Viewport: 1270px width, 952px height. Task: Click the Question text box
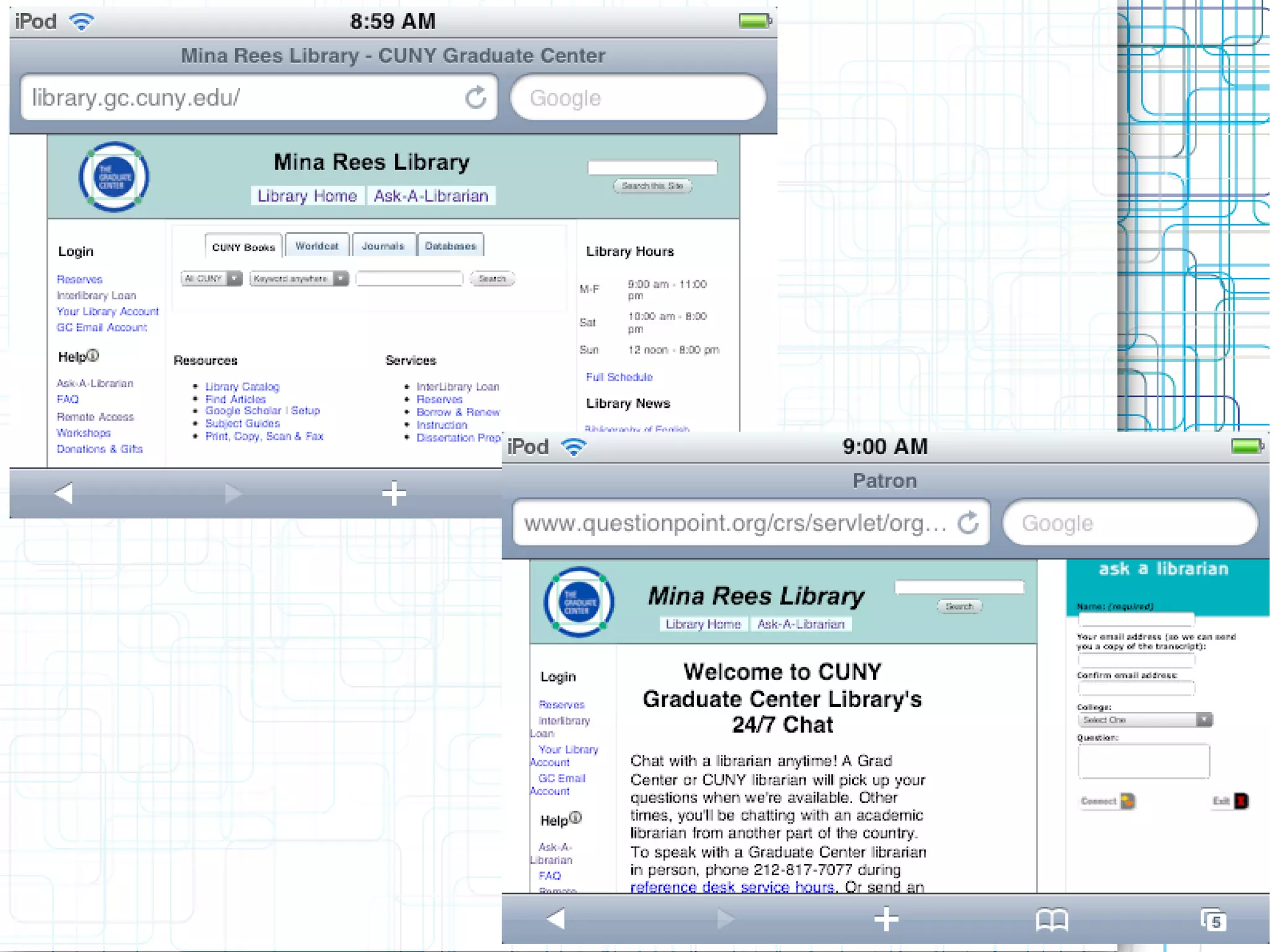pyautogui.click(x=1143, y=761)
